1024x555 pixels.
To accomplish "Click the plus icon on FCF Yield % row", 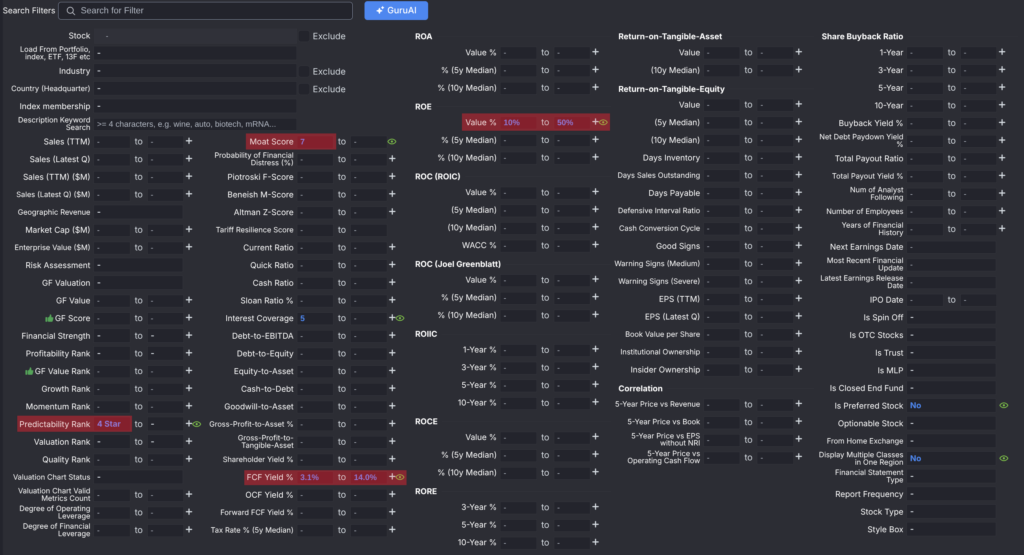I will point(393,477).
